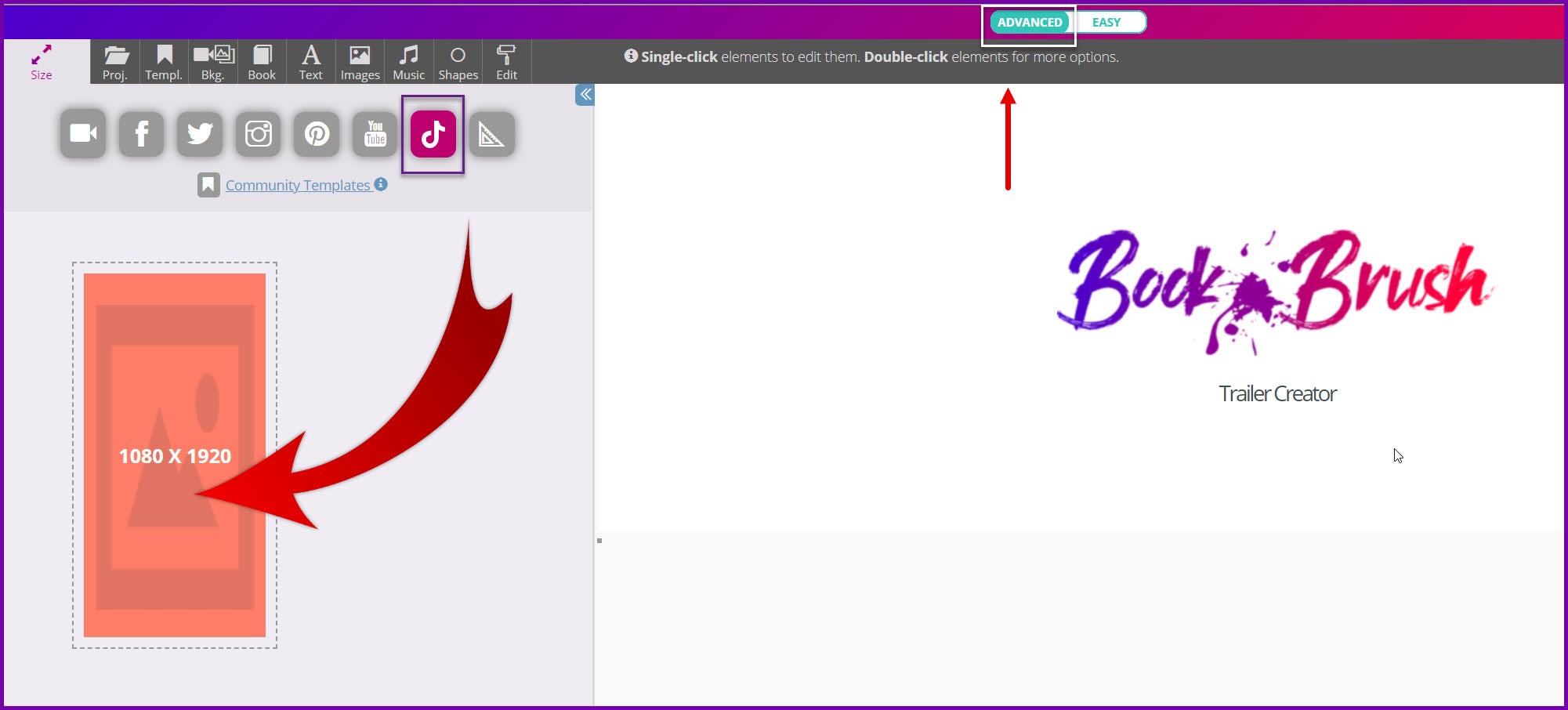Open the Book tool
1568x710 pixels.
pos(262,63)
